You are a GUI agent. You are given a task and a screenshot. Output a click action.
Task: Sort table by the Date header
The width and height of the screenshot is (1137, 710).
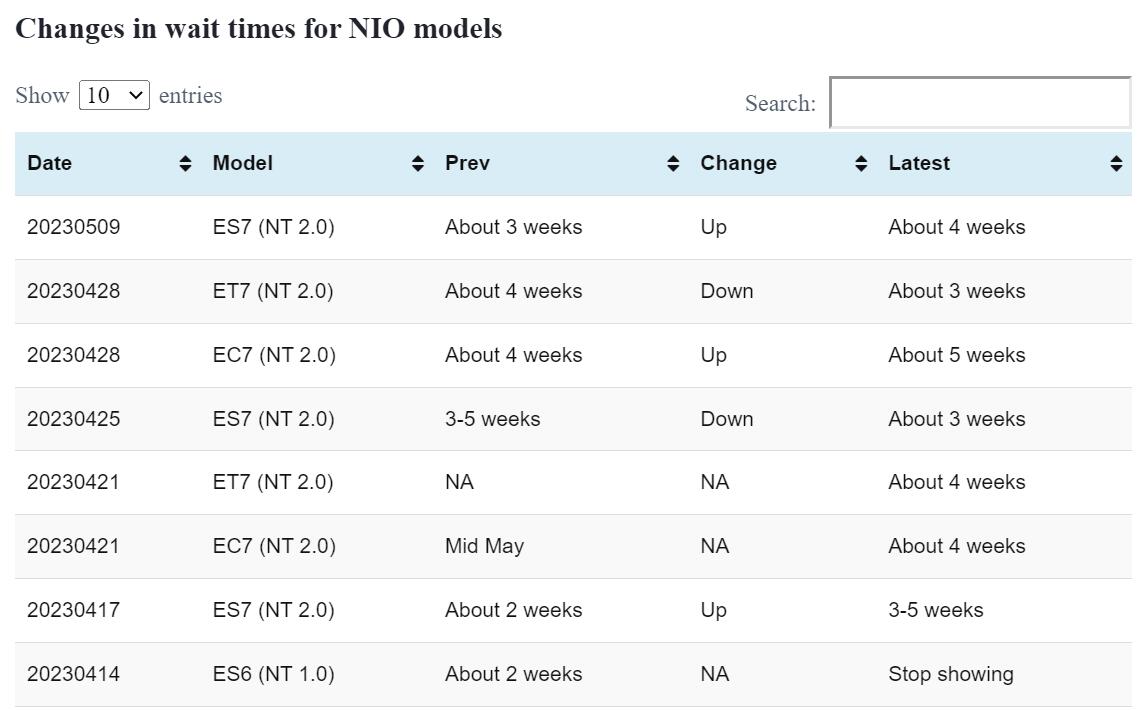pyautogui.click(x=50, y=164)
